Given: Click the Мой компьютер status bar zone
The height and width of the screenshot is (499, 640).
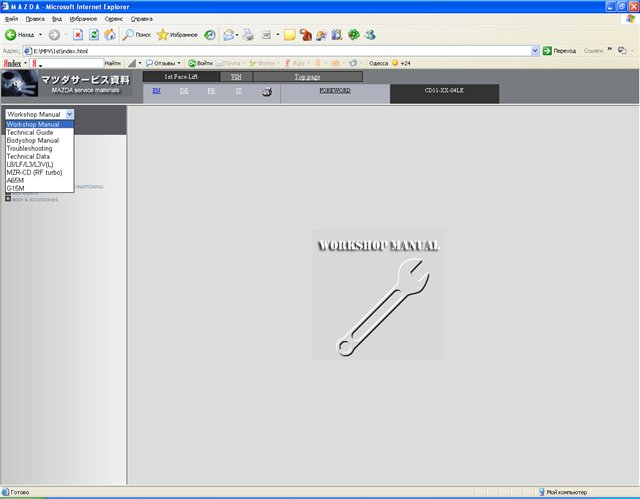Looking at the screenshot, I should pyautogui.click(x=563, y=492).
